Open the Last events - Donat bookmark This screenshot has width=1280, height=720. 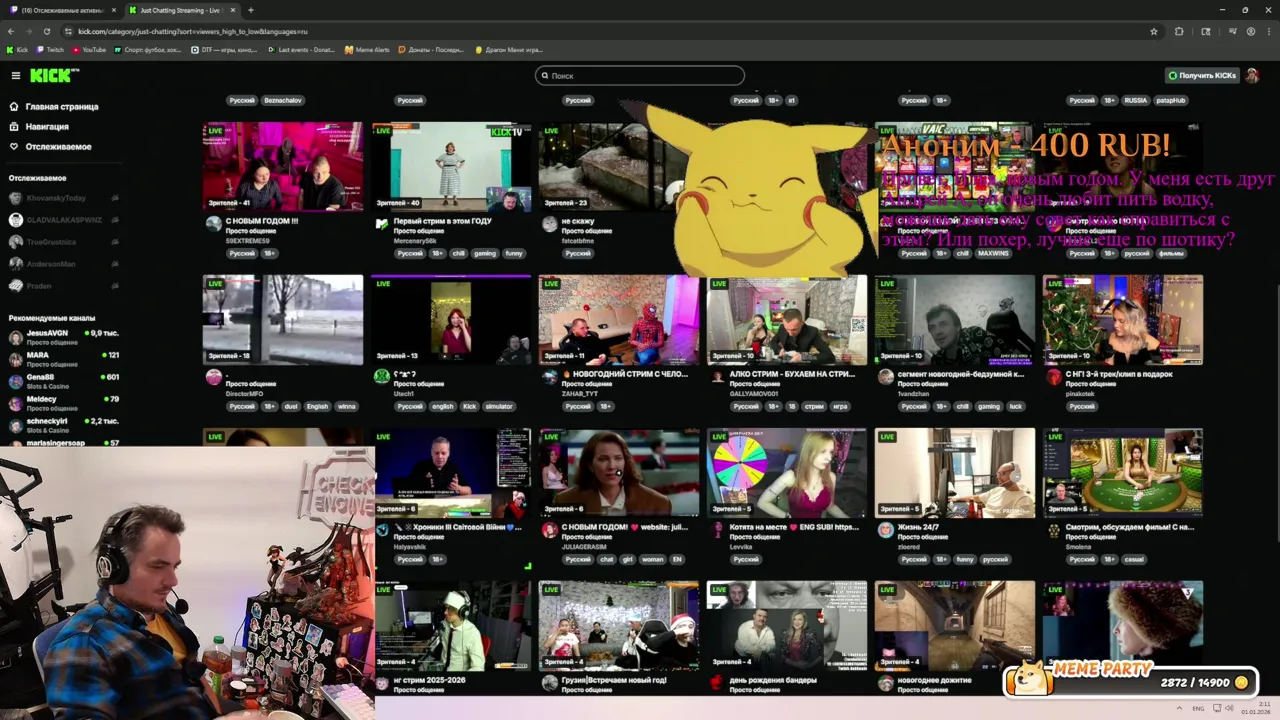pos(301,50)
